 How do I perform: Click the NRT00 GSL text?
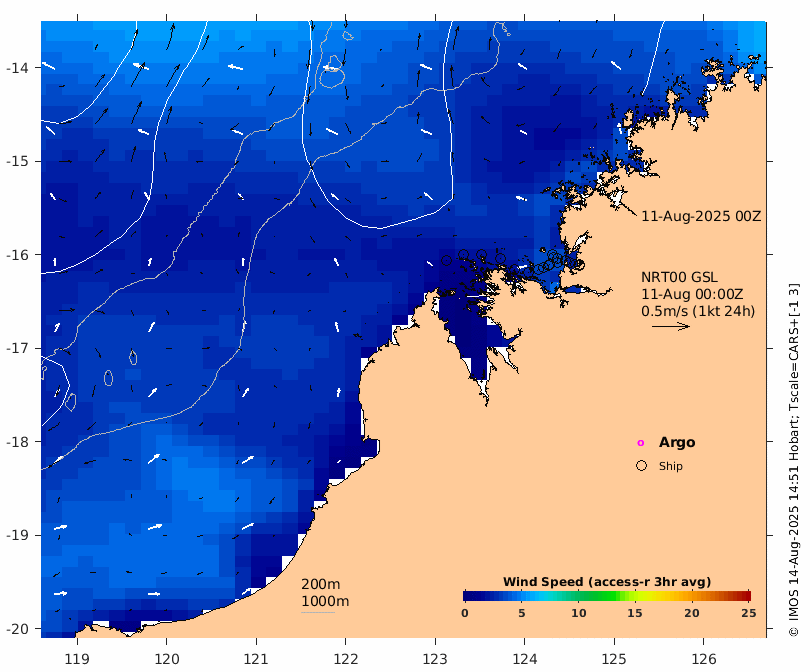click(679, 277)
